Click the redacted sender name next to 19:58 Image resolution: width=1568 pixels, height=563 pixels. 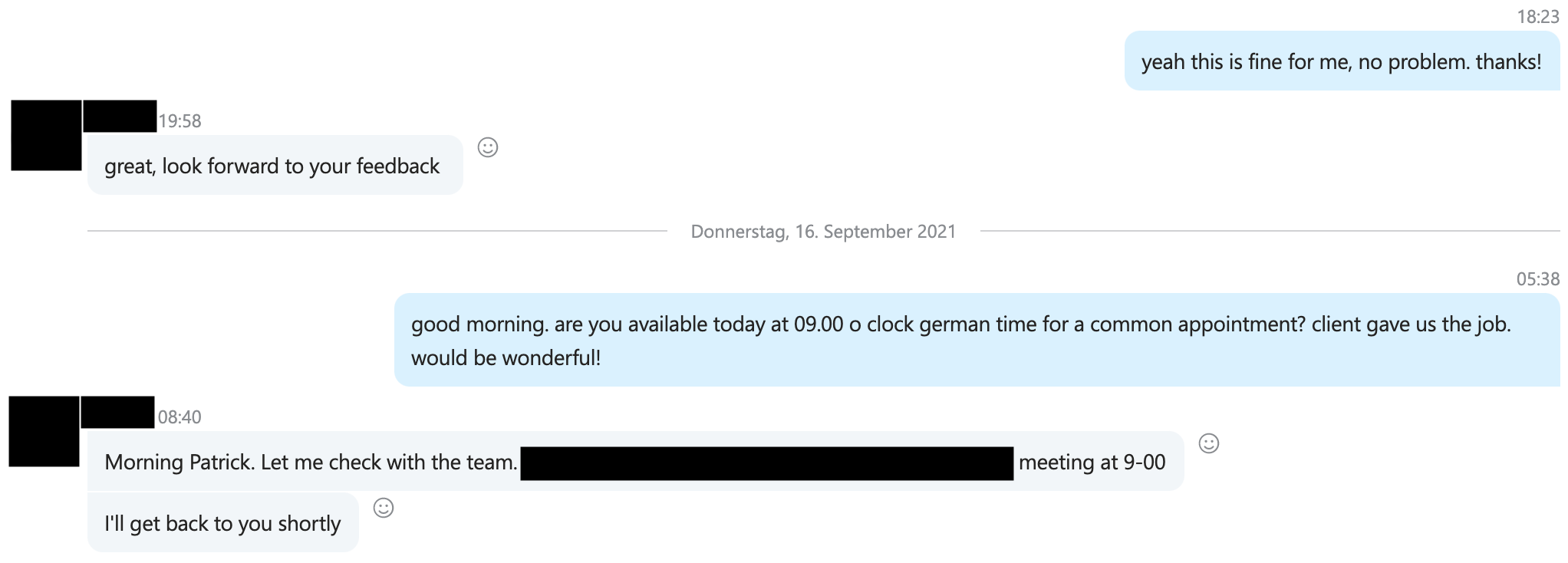(120, 116)
